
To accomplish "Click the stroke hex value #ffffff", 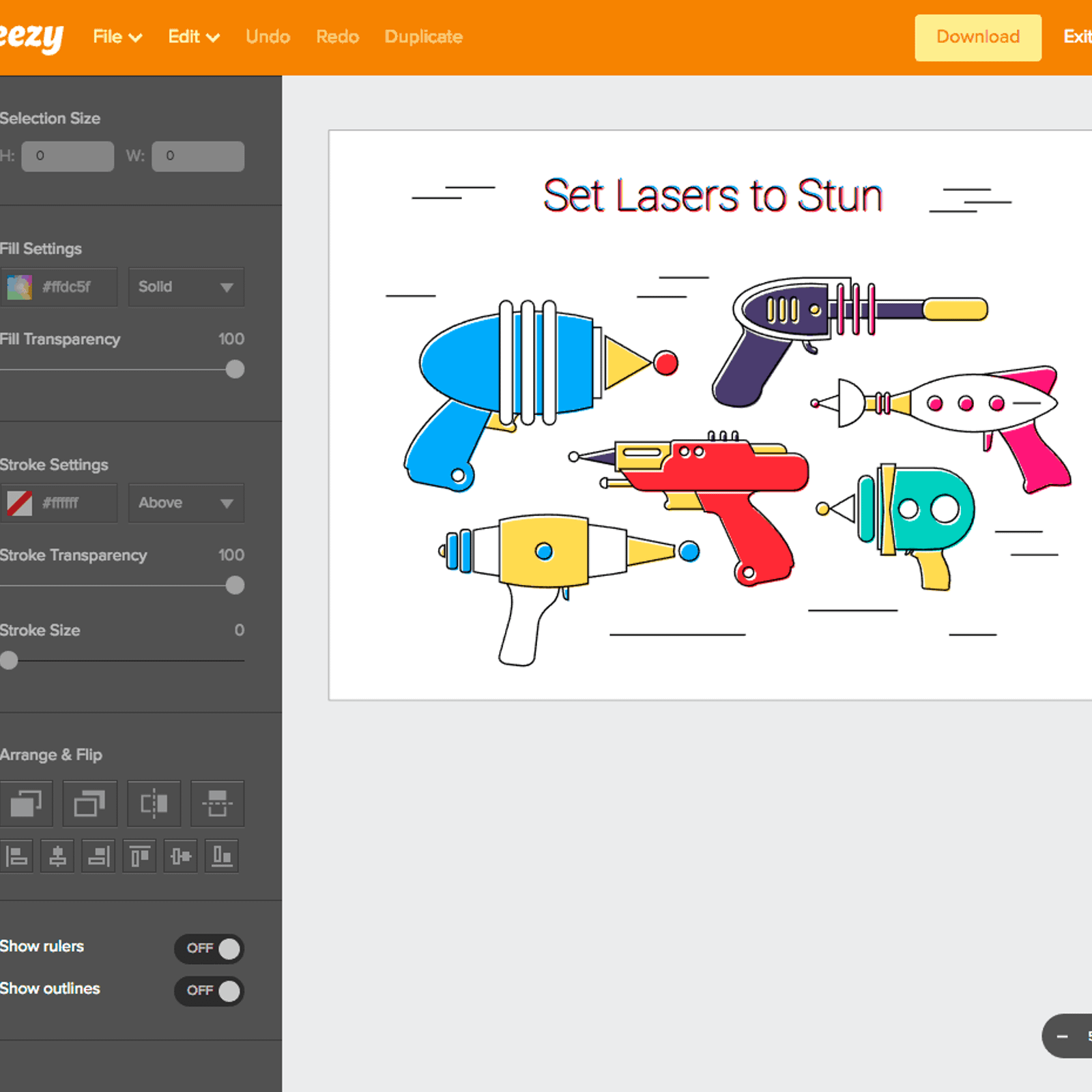I will 61,504.
